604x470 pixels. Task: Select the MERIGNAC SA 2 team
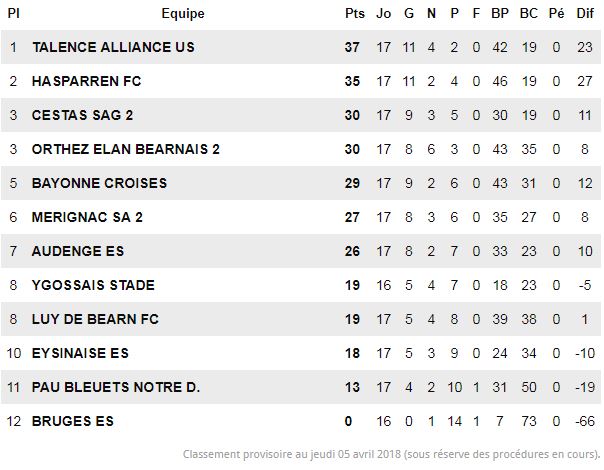pos(87,217)
